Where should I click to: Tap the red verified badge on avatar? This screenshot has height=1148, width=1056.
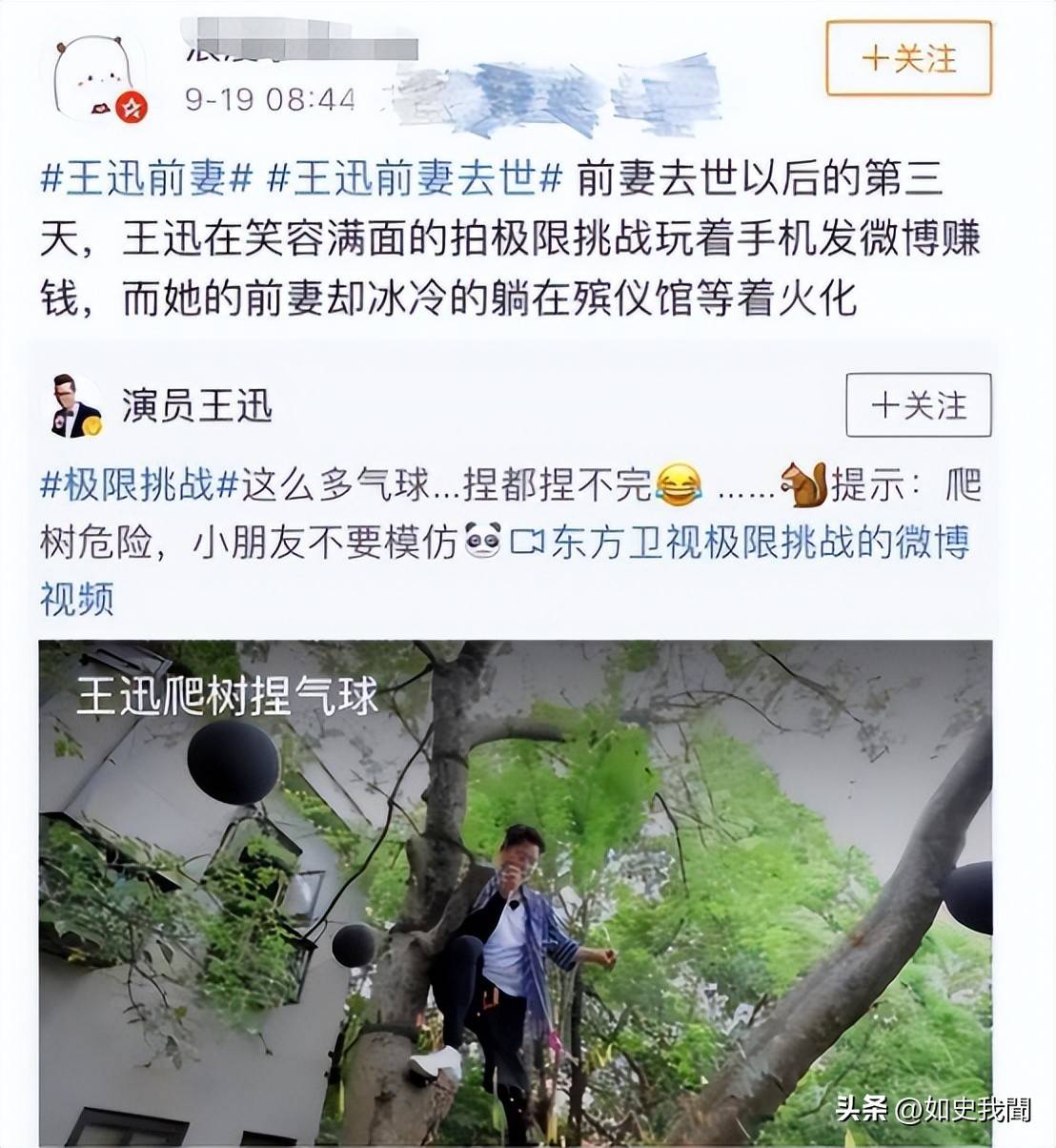132,108
